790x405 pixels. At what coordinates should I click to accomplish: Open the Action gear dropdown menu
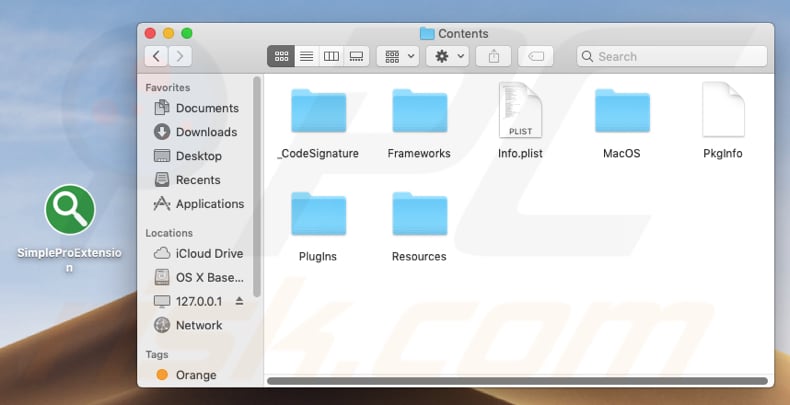[x=446, y=57]
